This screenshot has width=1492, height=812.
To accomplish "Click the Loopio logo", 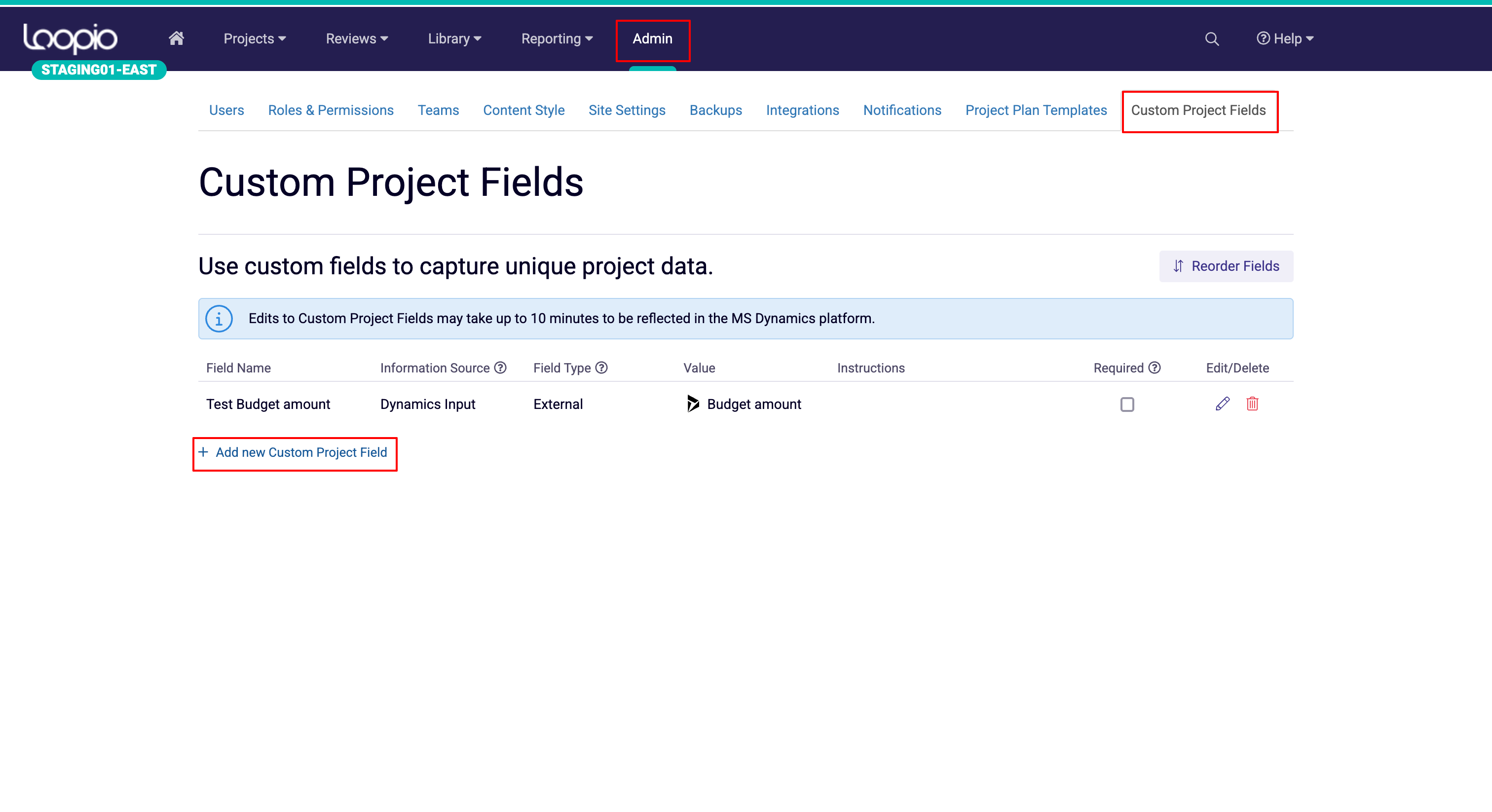I will tap(70, 38).
